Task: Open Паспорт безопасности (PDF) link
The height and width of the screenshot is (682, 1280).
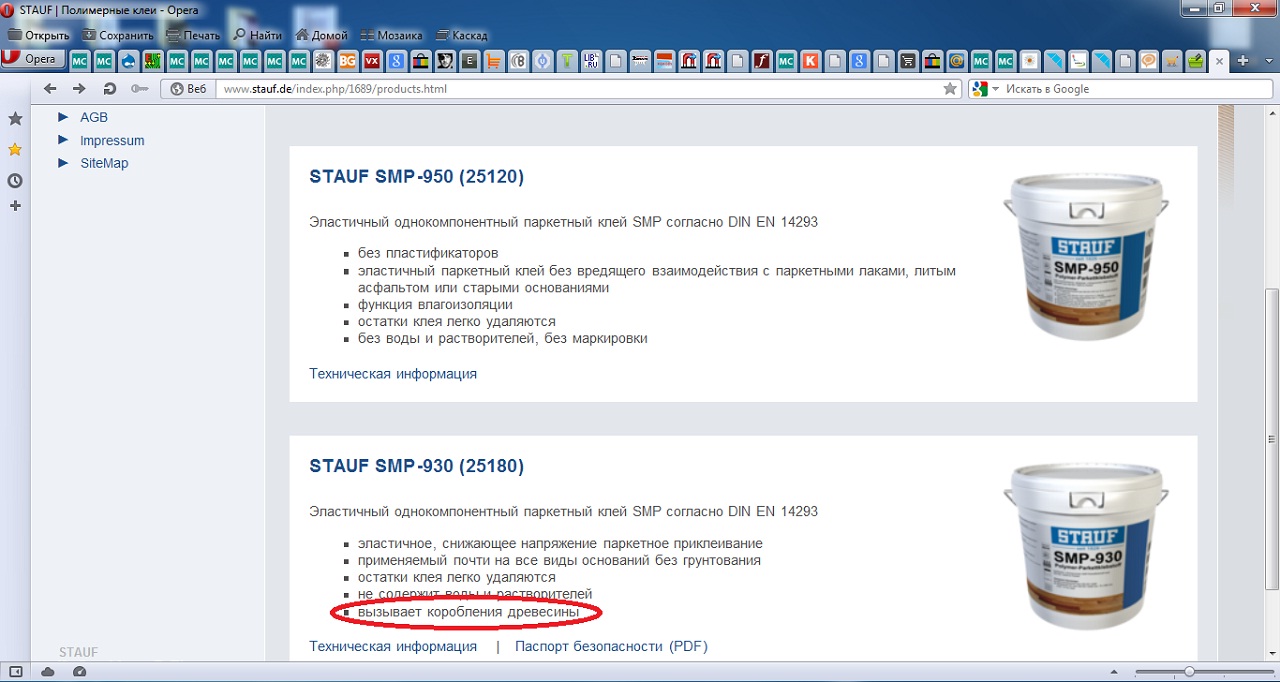Action: pyautogui.click(x=611, y=646)
